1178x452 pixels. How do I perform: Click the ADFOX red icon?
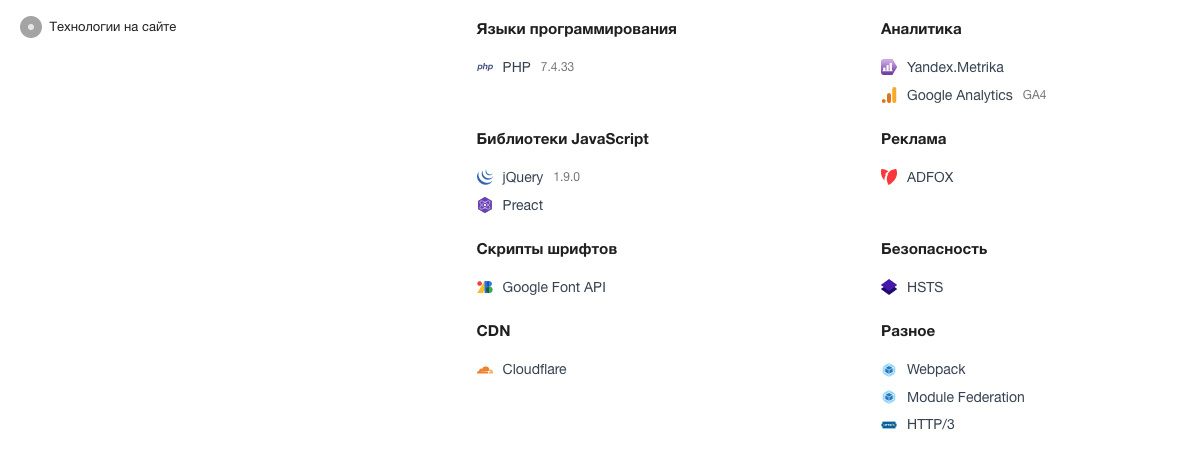click(x=889, y=177)
